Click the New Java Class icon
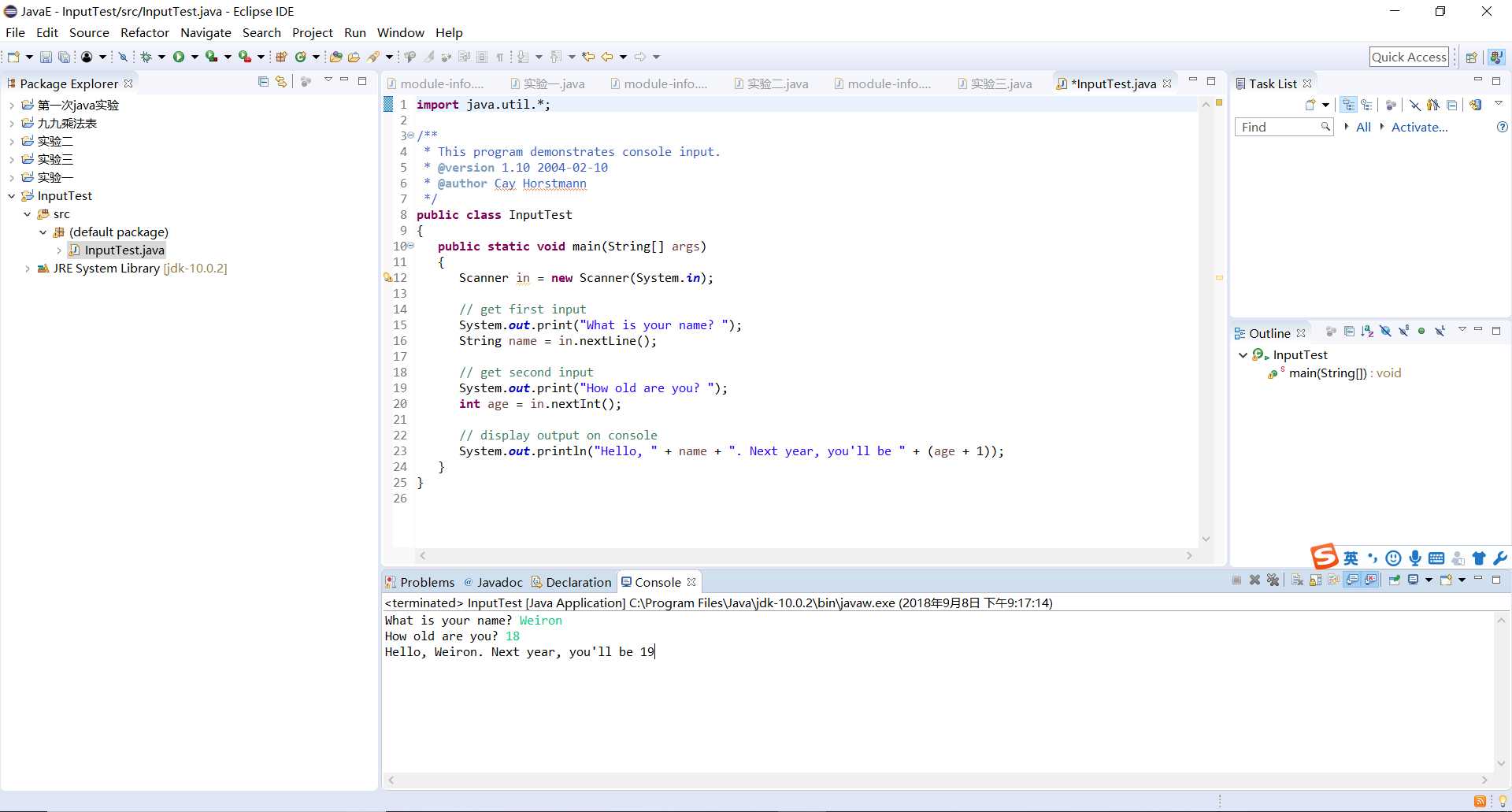Screen dimensions: 1512x812 click(300, 57)
